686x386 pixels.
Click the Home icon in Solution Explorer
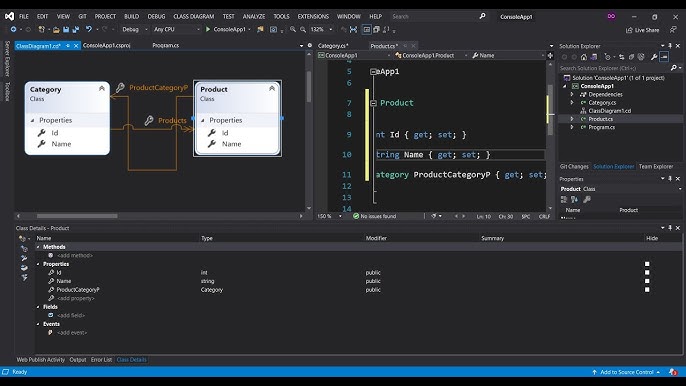584,57
